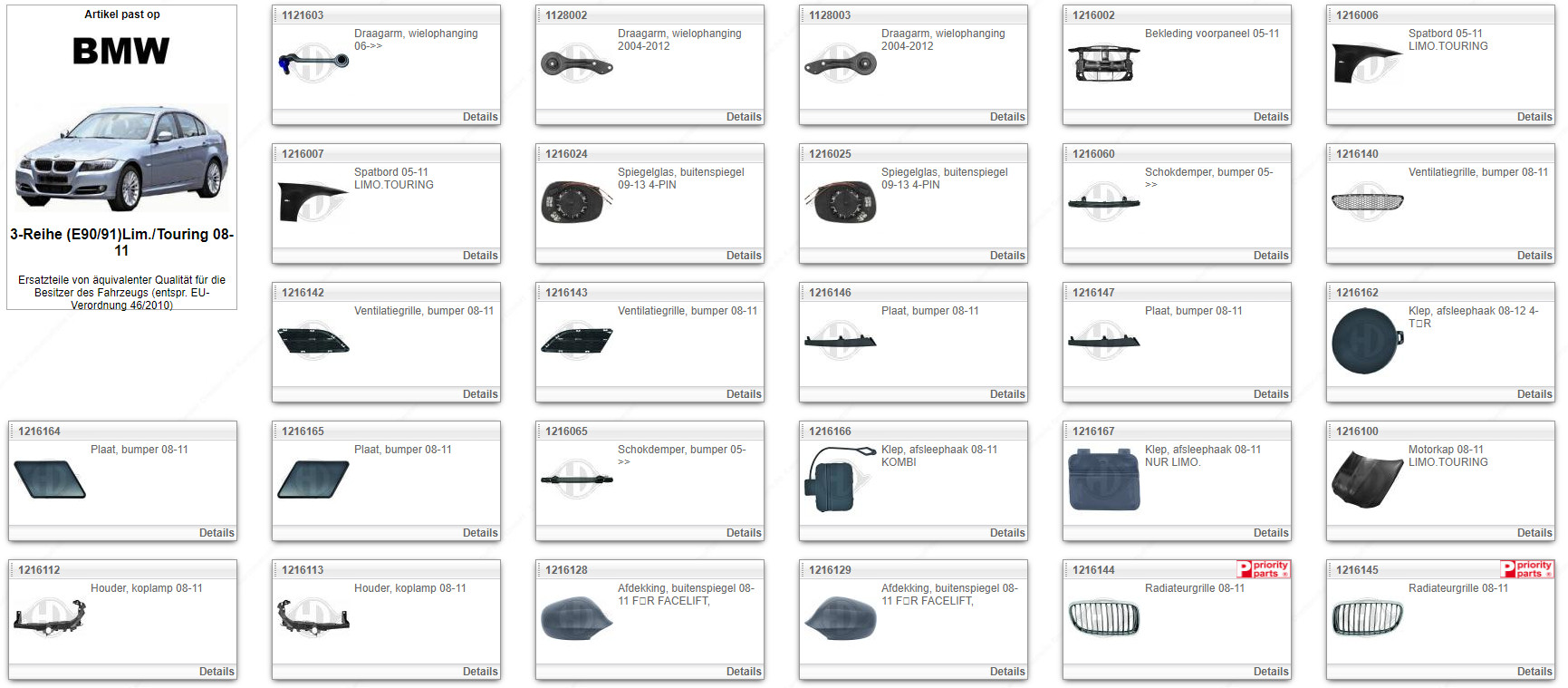Open Details for Schokdemper part 1216065

tap(743, 533)
